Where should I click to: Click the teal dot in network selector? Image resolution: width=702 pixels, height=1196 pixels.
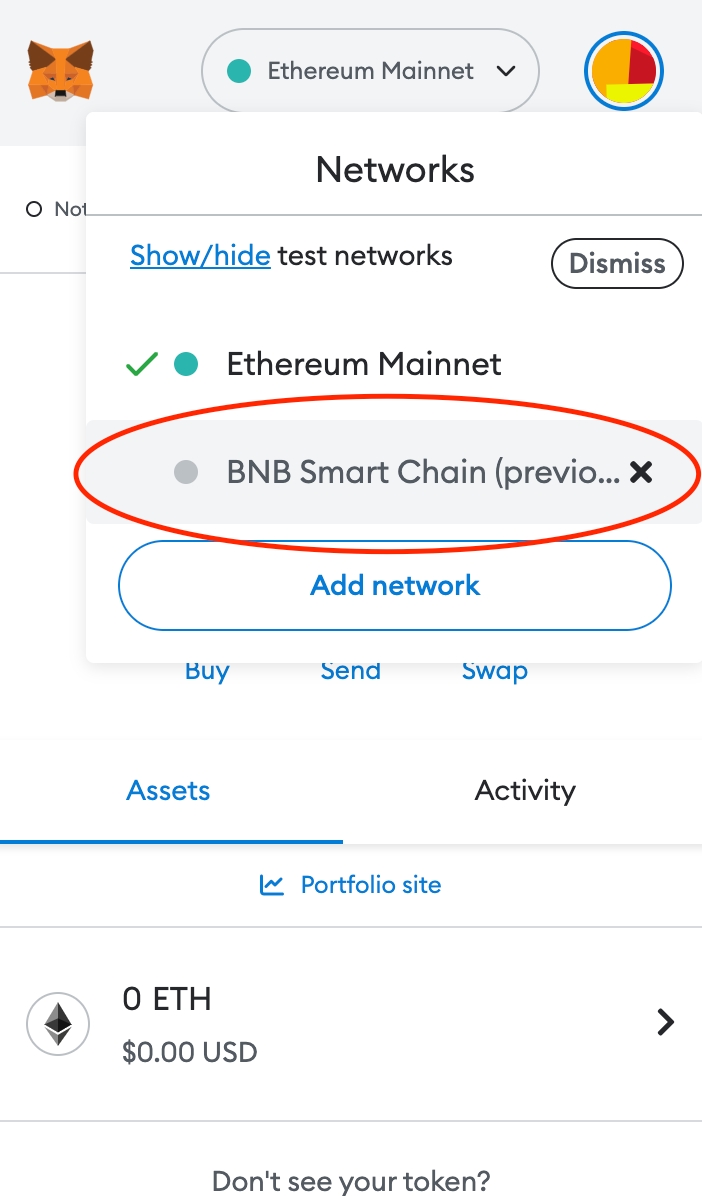coord(239,72)
